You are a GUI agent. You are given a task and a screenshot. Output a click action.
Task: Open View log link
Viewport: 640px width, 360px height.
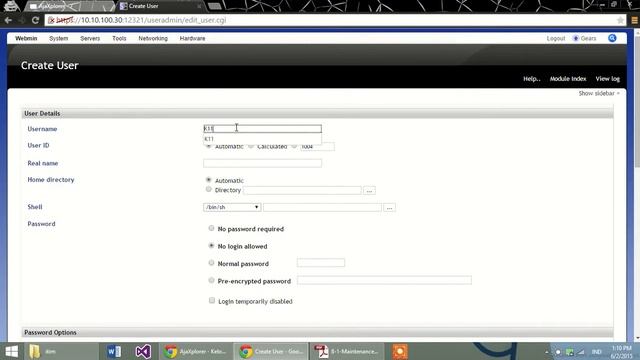(607, 79)
